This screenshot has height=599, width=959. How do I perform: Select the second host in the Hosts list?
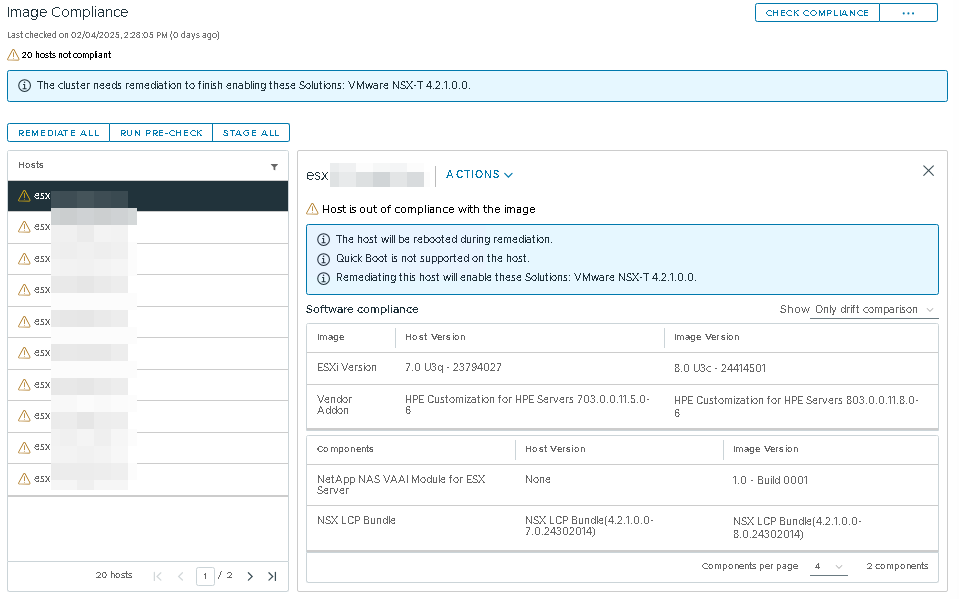click(x=100, y=226)
